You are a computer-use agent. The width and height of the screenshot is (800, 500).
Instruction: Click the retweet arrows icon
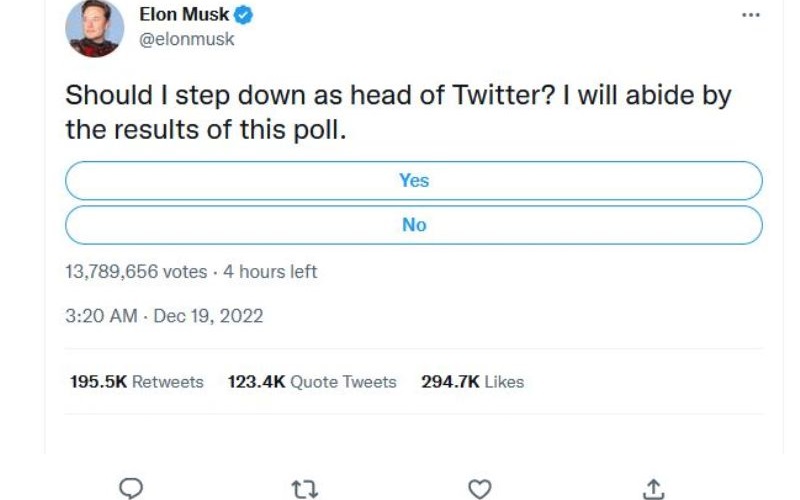click(x=305, y=488)
